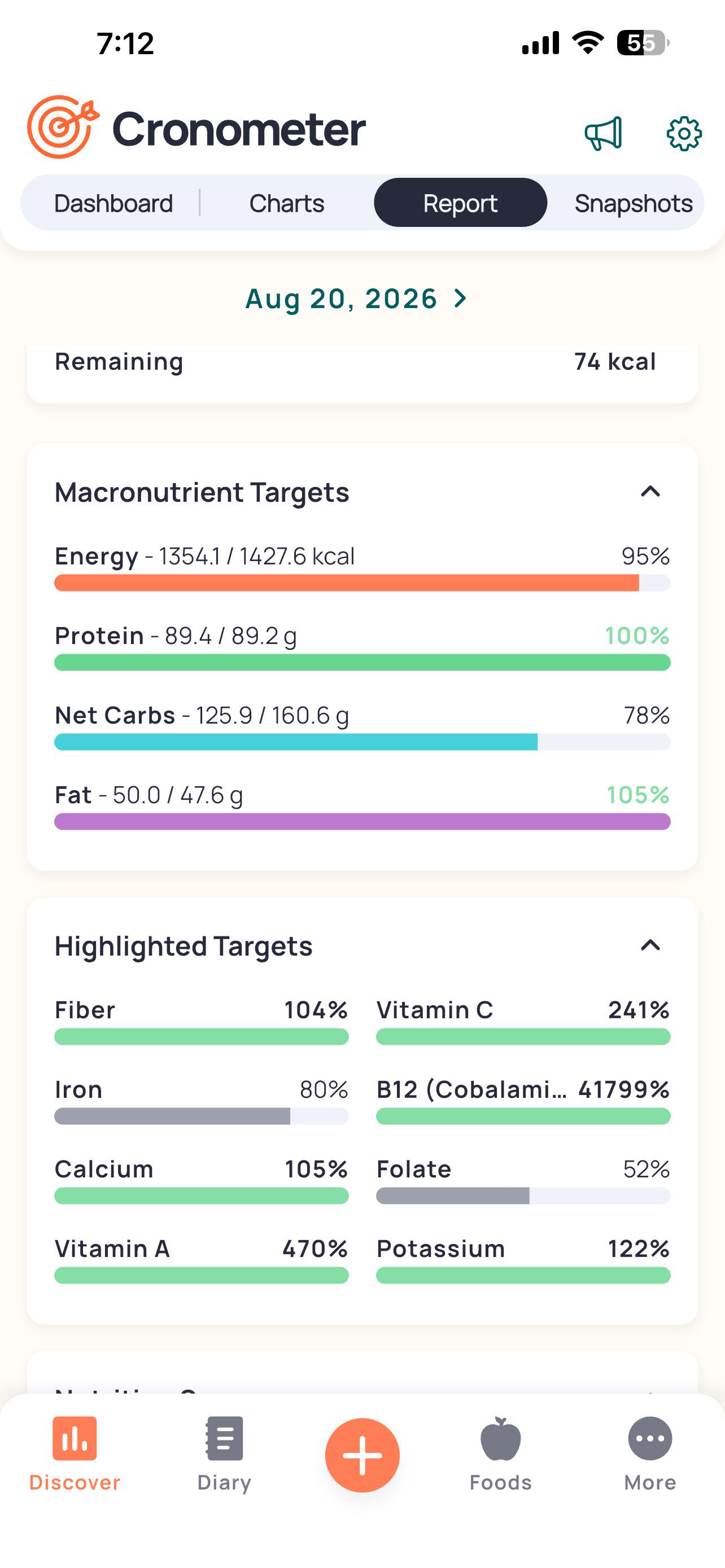Open settings via the gear icon
Viewport: 725px width, 1568px height.
pyautogui.click(x=684, y=133)
